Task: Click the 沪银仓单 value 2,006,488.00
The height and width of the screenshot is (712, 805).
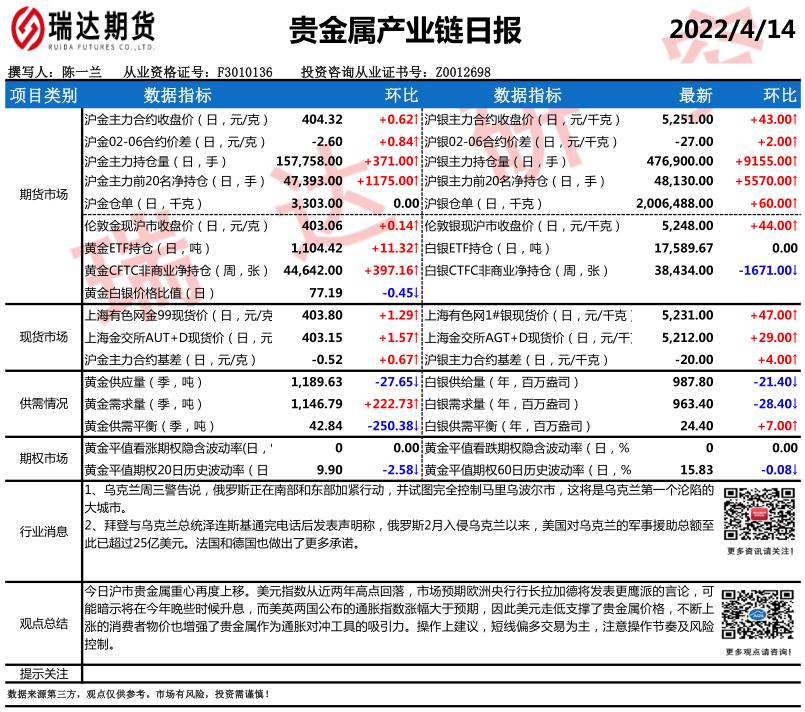Action: click(x=674, y=203)
